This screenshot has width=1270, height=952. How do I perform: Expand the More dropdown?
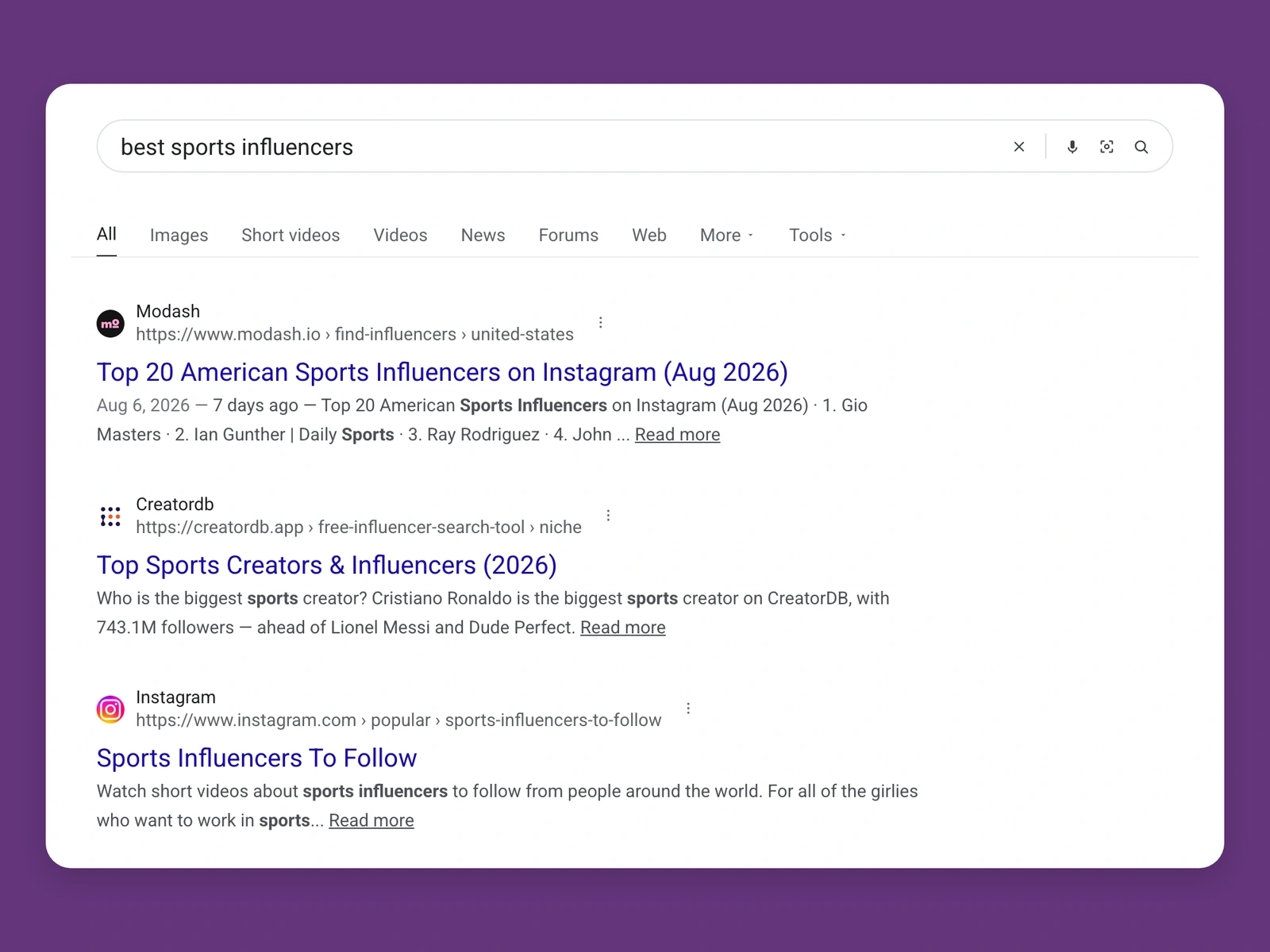click(x=726, y=236)
